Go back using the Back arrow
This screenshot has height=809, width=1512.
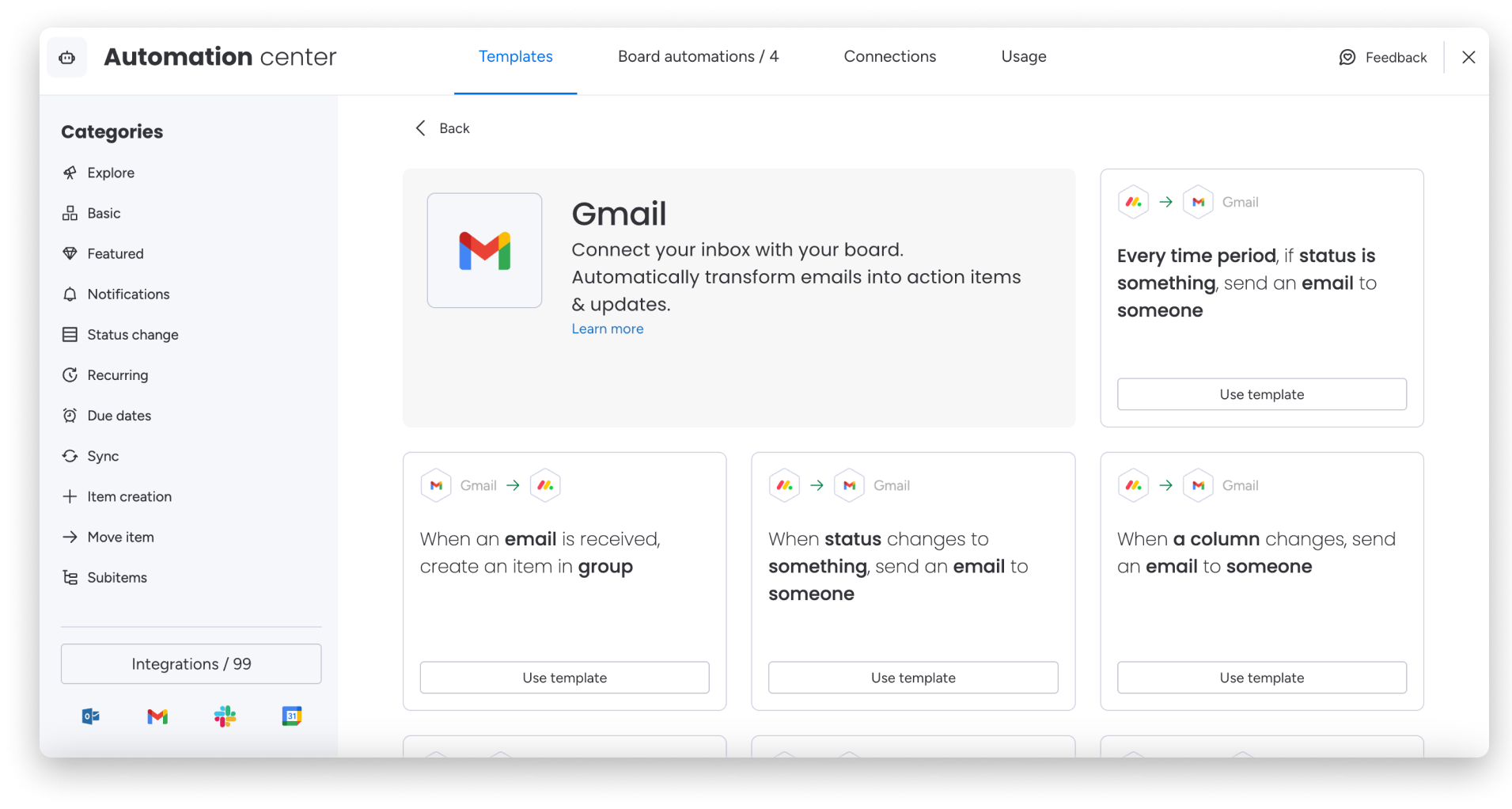click(420, 128)
